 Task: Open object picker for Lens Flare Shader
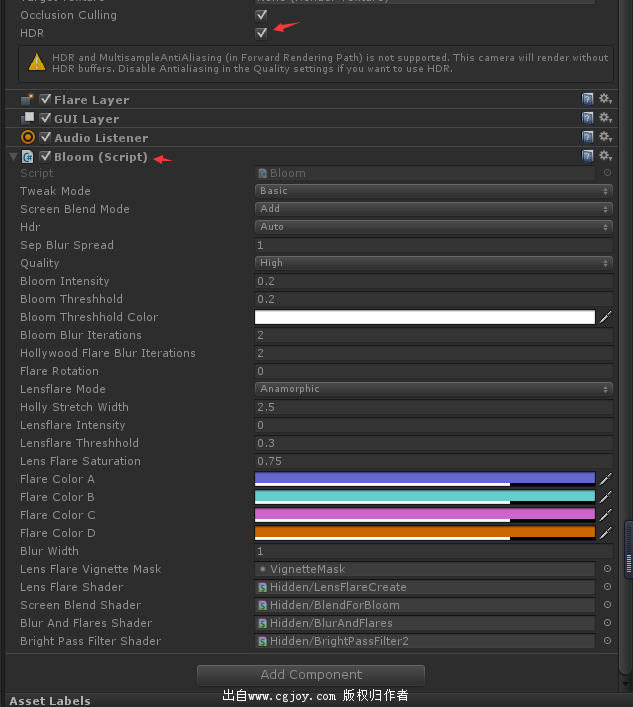click(x=607, y=587)
